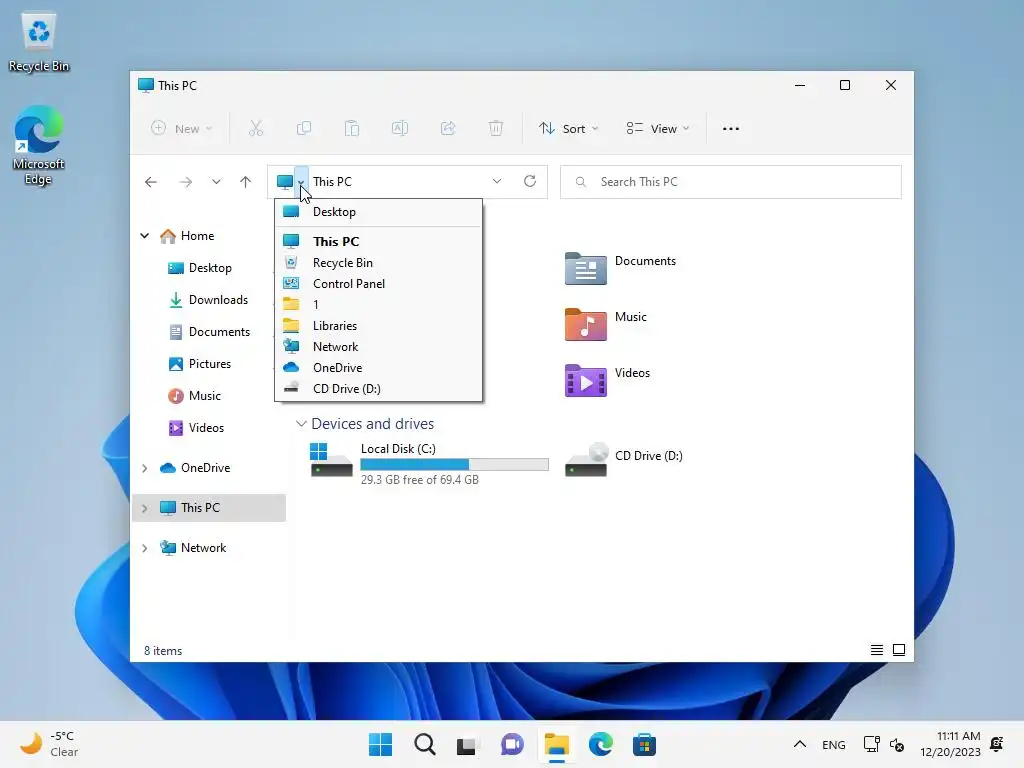Screen dimensions: 1024x768
Task: Choose Recycle Bin in the location dropdown
Action: pos(378,263)
